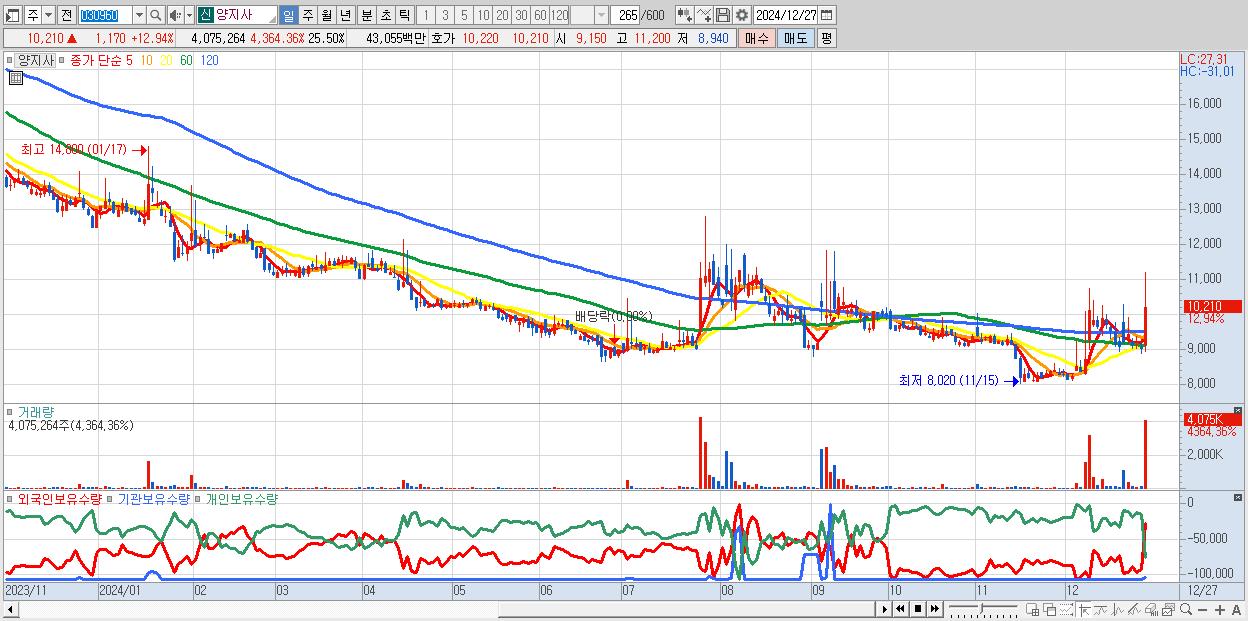This screenshot has height=621, width=1248.
Task: Click the overlapping windows icon
Action: (x=1050, y=609)
